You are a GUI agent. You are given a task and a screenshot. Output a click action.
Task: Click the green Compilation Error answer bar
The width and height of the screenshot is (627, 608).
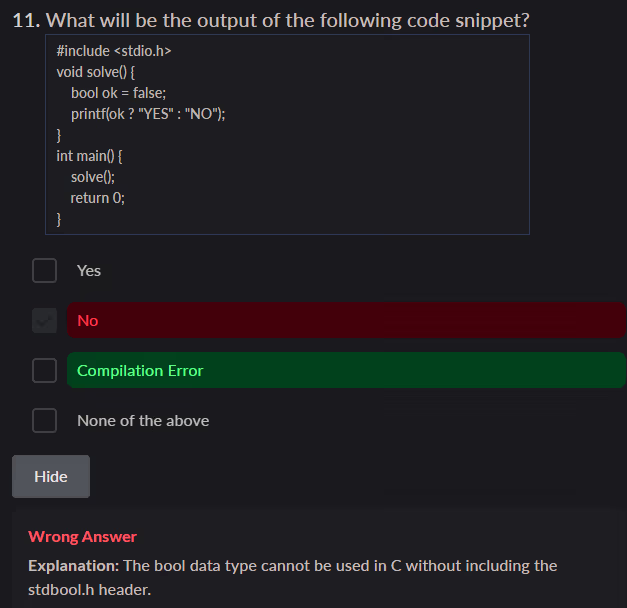(346, 371)
